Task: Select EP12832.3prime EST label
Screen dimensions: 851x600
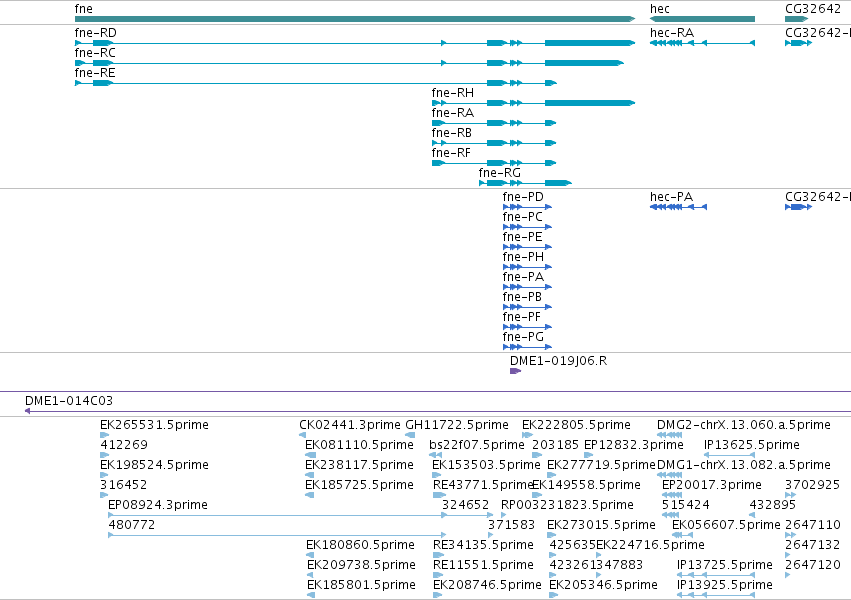Action: pyautogui.click(x=634, y=445)
